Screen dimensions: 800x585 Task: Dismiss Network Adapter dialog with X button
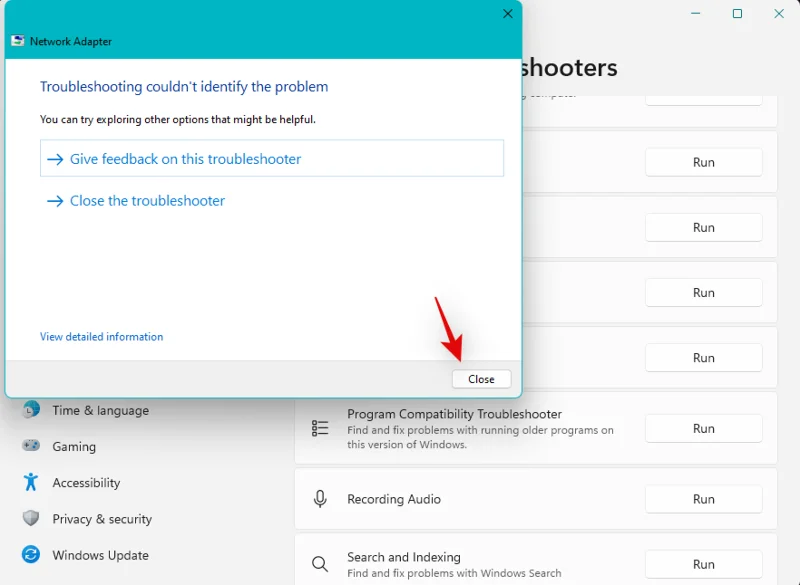507,14
